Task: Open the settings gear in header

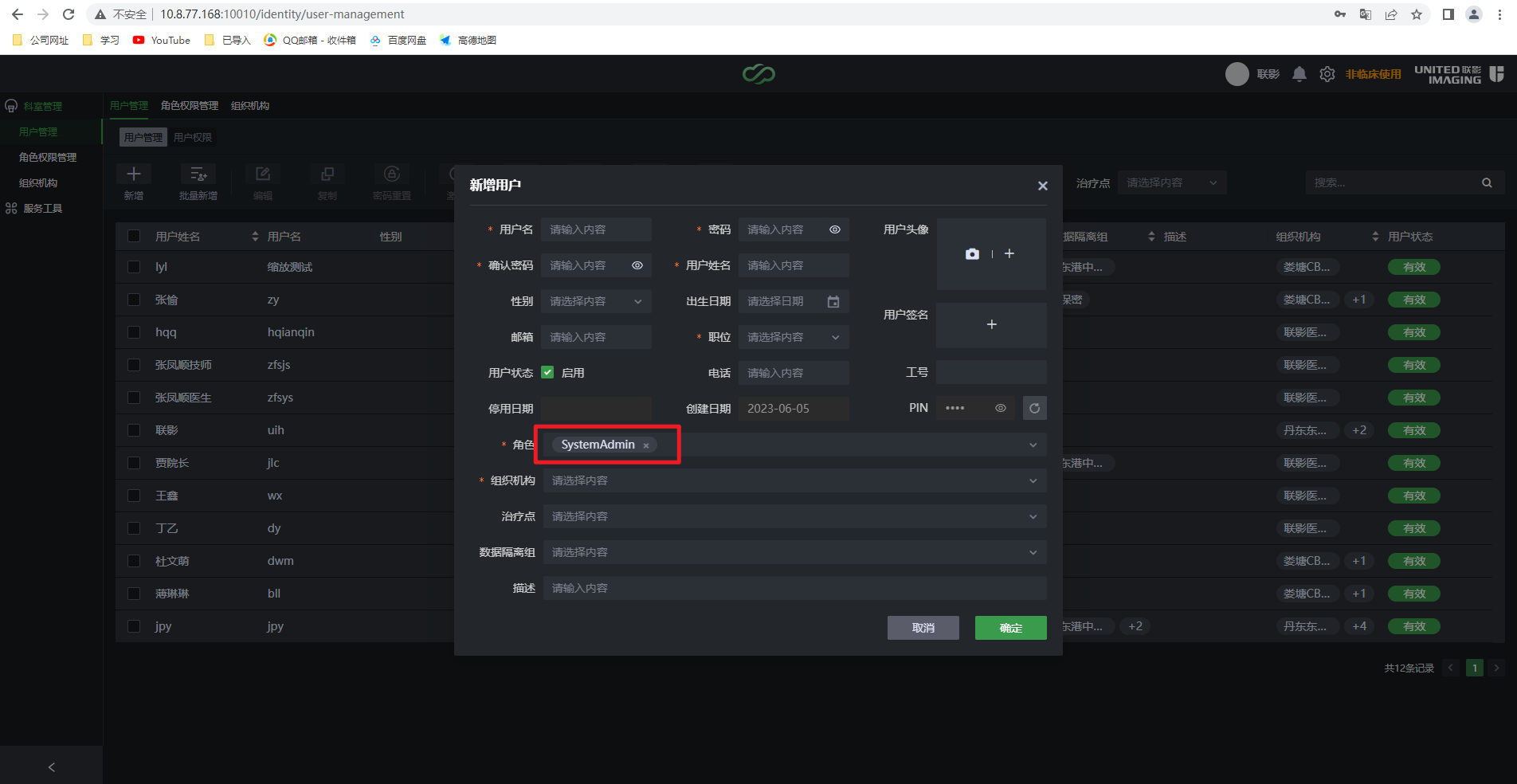Action: [x=1327, y=74]
